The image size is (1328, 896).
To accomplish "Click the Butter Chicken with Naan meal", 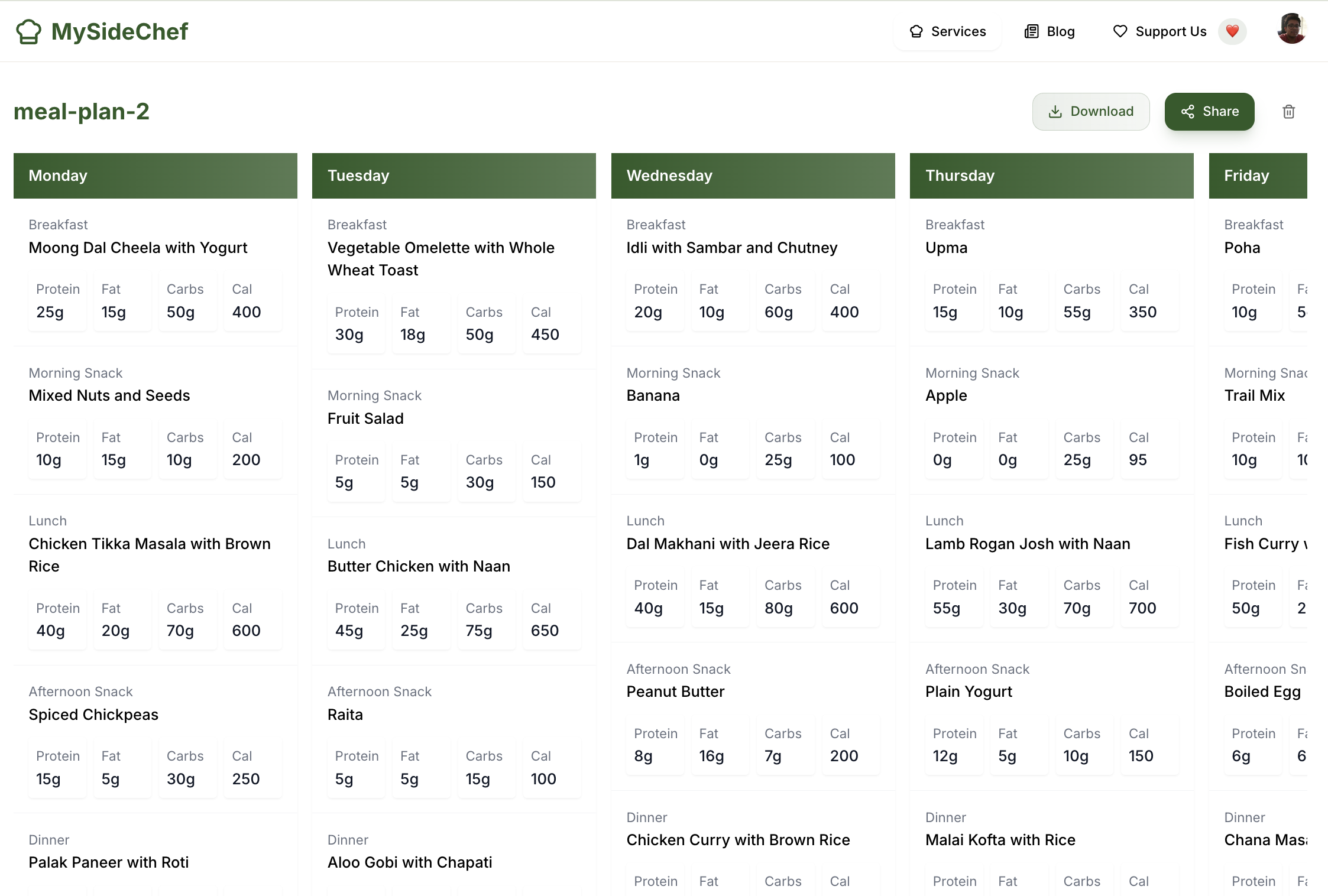I will pyautogui.click(x=419, y=566).
